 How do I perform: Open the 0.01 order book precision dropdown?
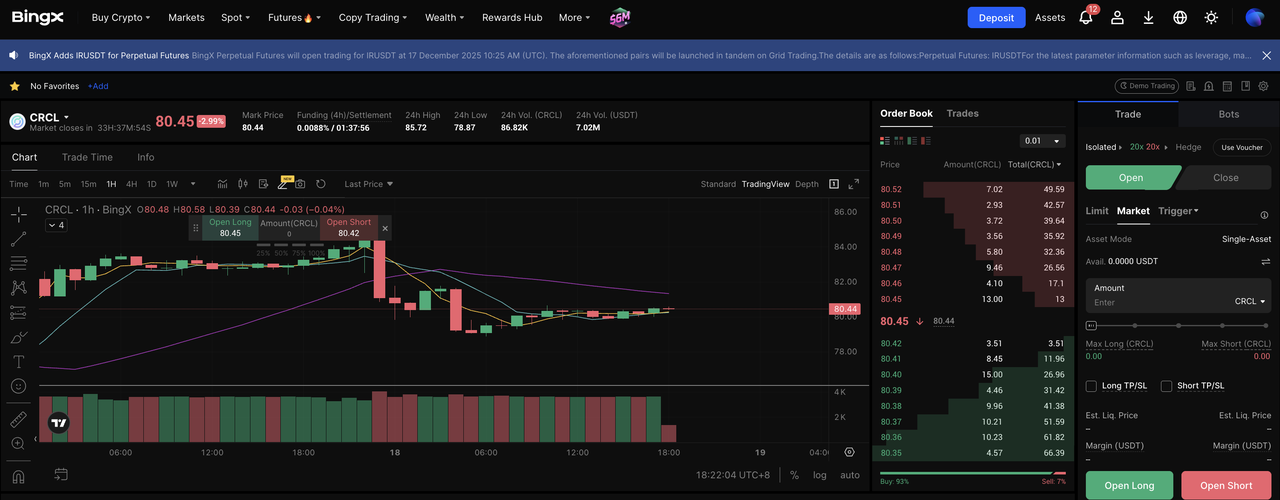(1042, 141)
